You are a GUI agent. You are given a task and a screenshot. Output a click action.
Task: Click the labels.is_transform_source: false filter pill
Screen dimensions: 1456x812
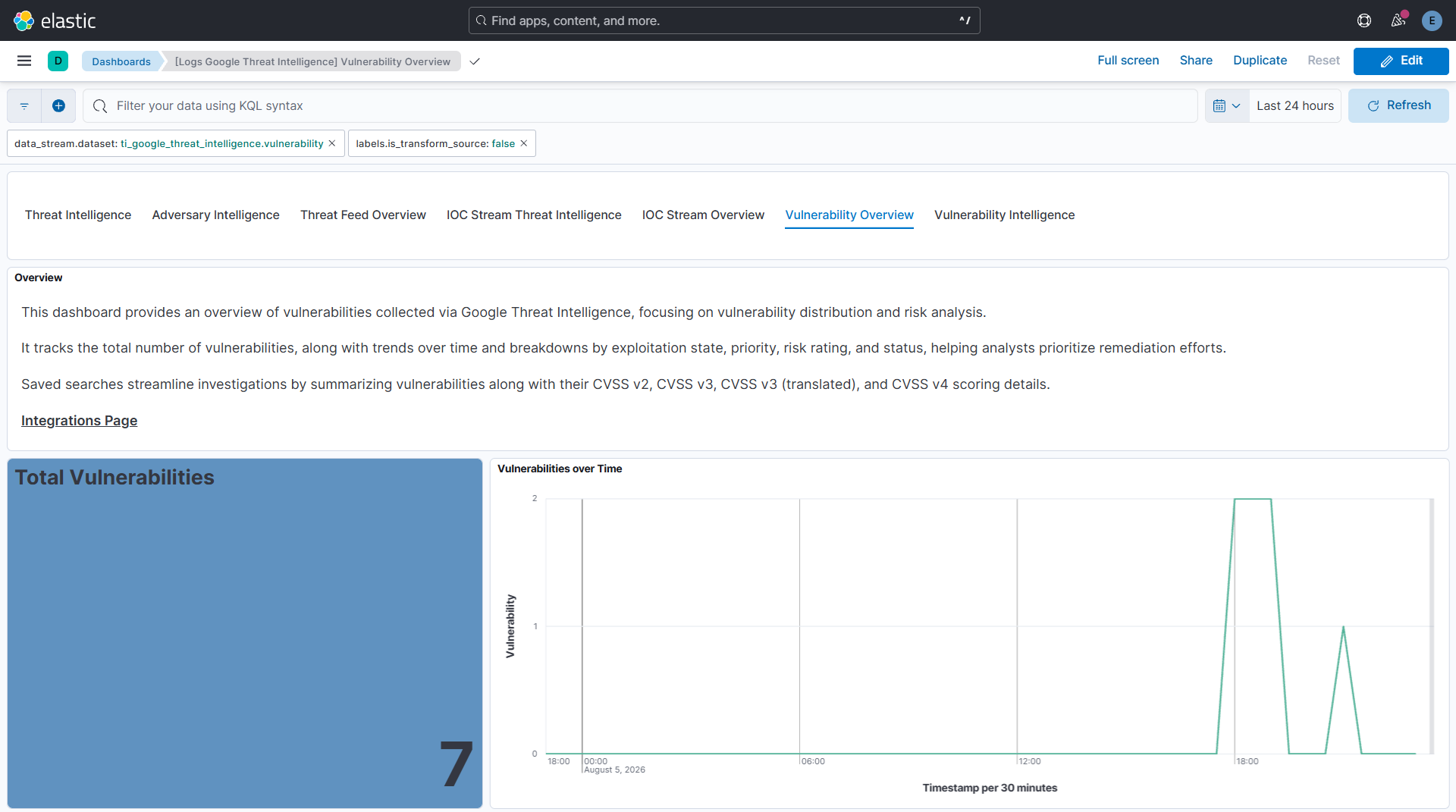point(435,143)
